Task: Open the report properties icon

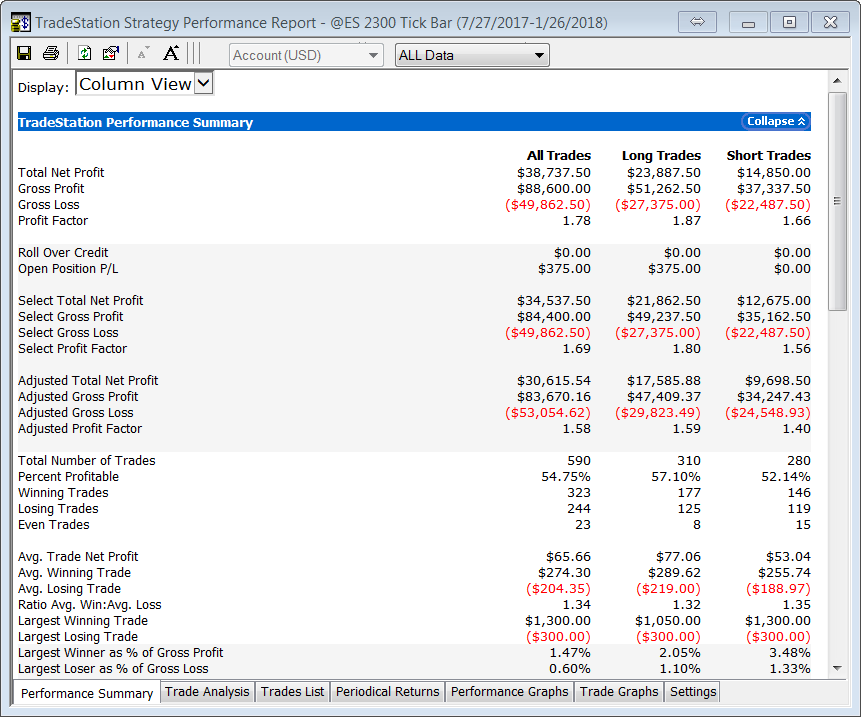Action: pos(110,54)
